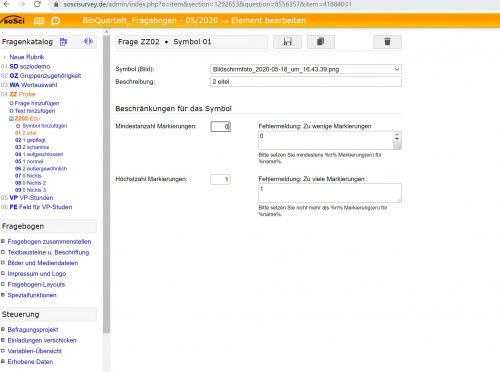Viewport: 500px width, 372px height.
Task: Open Befragungsprojekt
Action: [33, 330]
